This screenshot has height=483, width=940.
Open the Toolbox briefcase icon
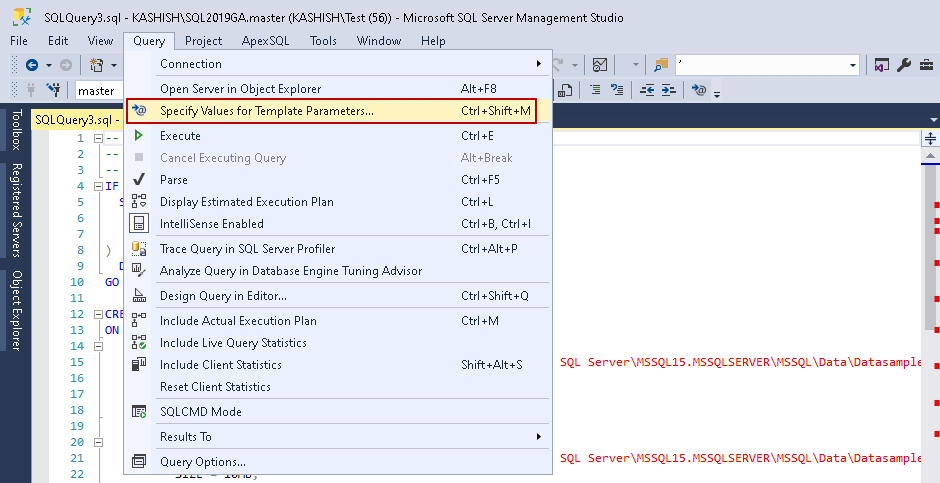coord(925,65)
